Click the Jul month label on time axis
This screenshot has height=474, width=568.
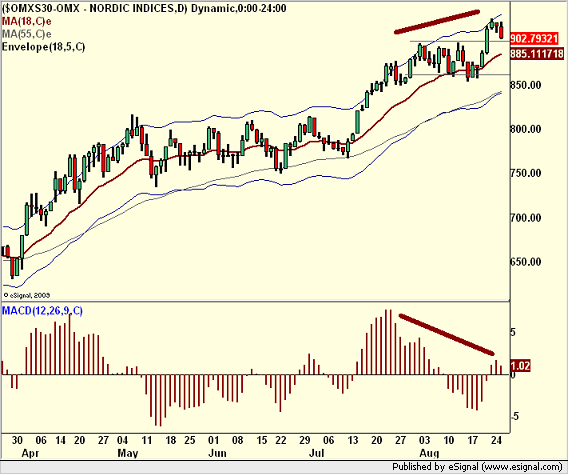[316, 453]
